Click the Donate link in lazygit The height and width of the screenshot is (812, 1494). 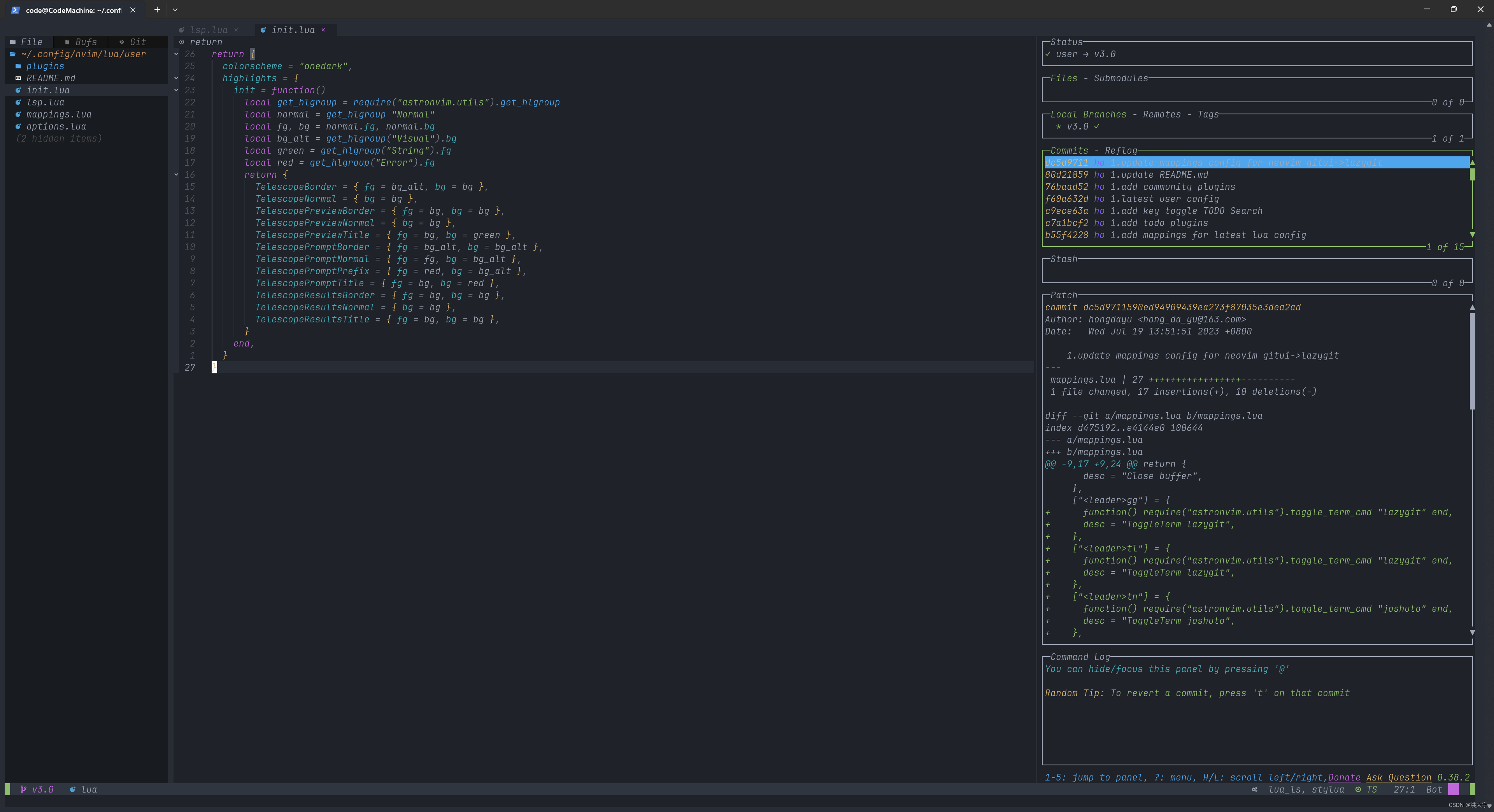point(1344,777)
